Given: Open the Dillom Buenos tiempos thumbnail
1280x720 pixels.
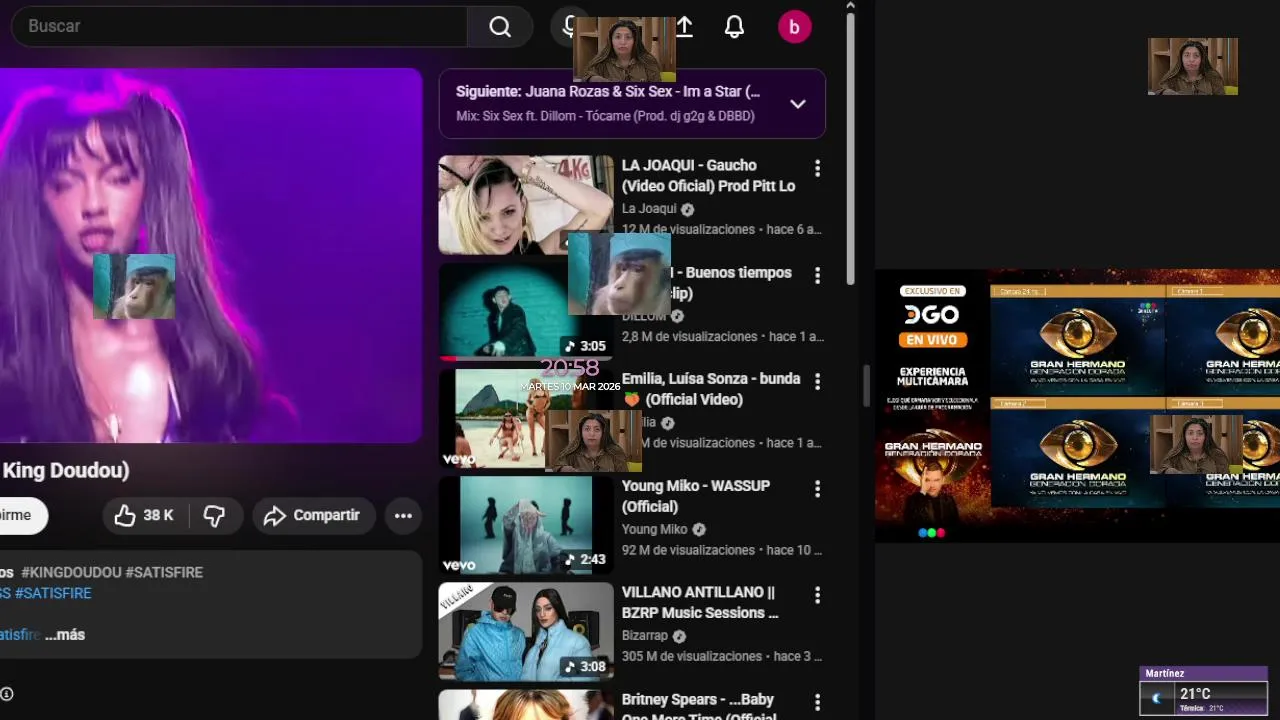Looking at the screenshot, I should tap(526, 312).
